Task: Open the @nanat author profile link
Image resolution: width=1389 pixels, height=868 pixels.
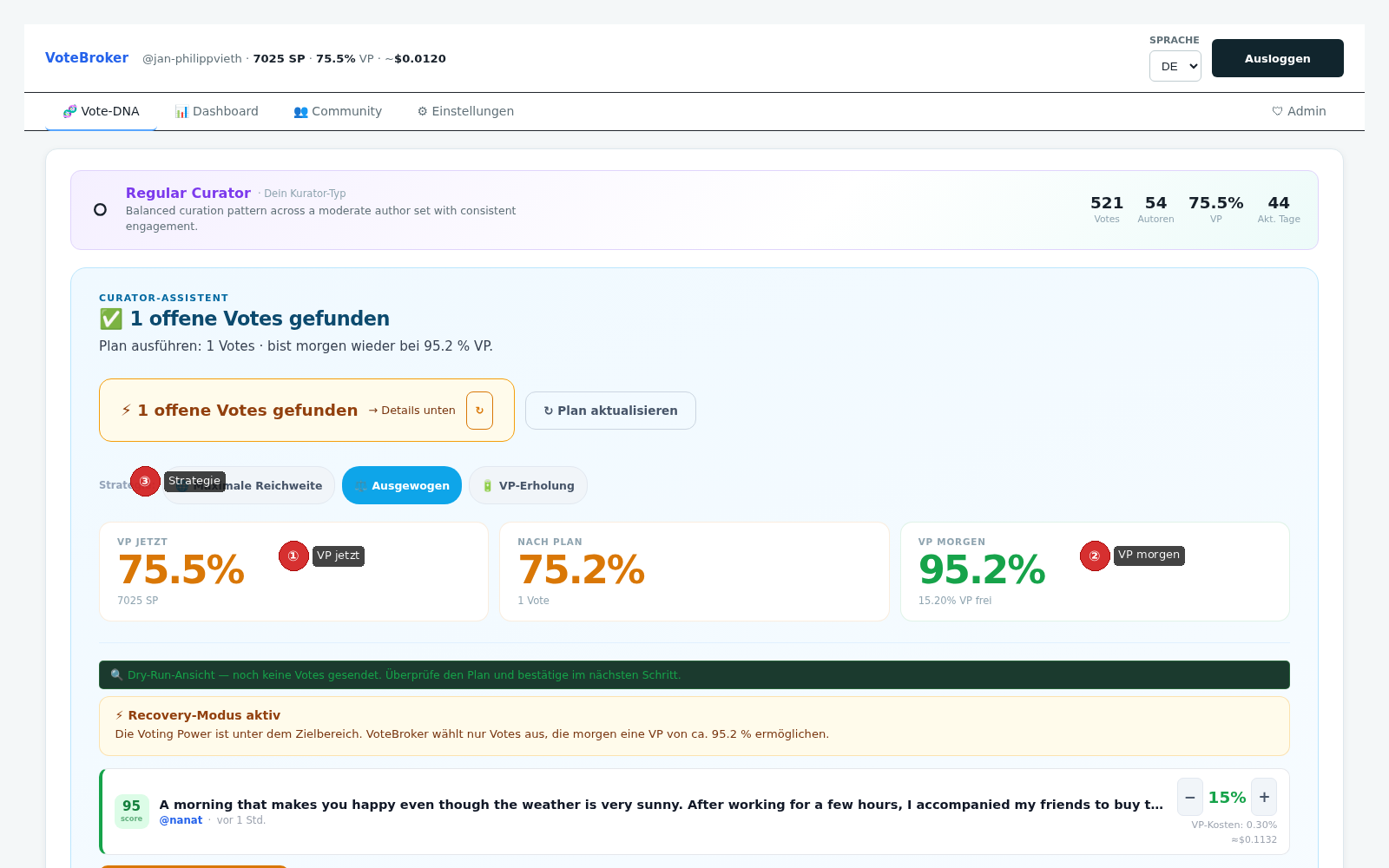Action: tap(181, 820)
